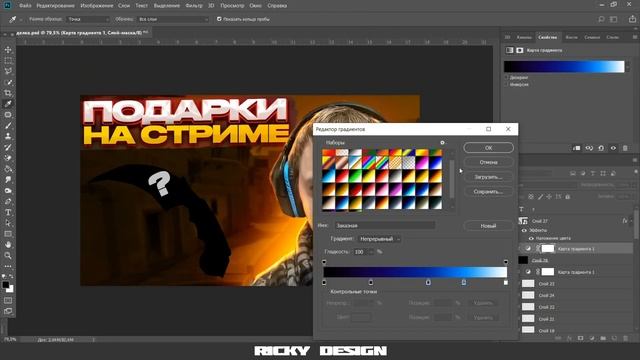Switch to the Кисти tab
The image size is (640, 360).
click(x=571, y=37)
